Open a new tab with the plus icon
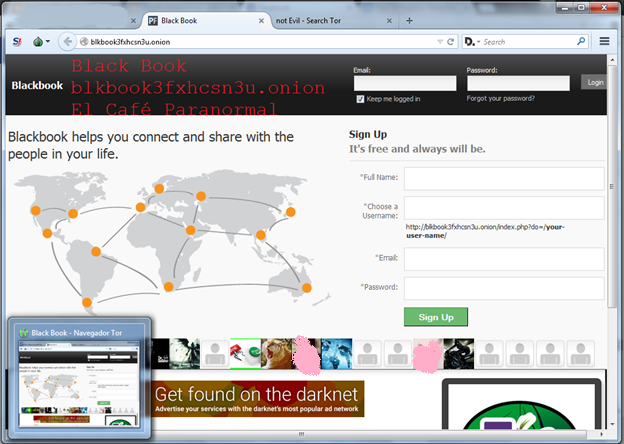The width and height of the screenshot is (624, 444). point(409,21)
